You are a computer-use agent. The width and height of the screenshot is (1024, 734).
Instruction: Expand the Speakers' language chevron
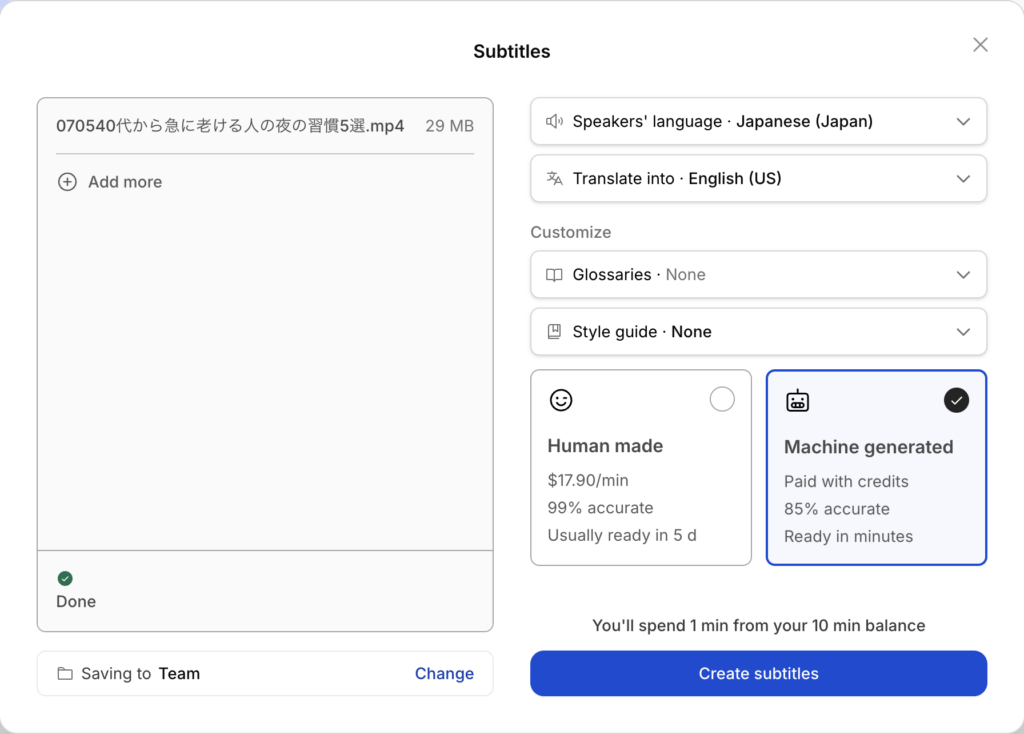coord(963,121)
